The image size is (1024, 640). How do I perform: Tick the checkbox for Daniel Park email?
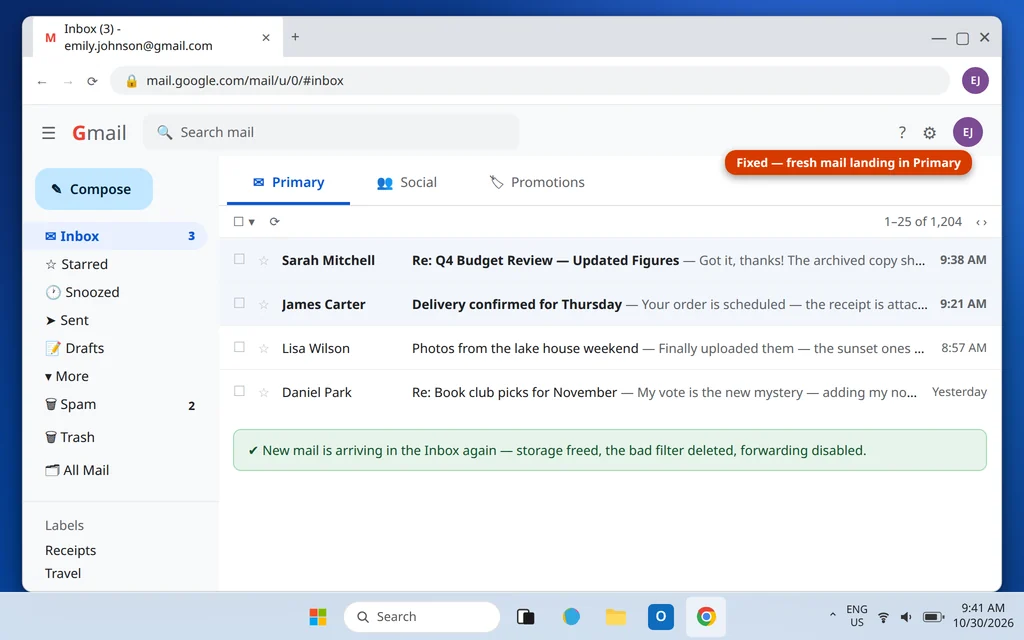point(239,391)
